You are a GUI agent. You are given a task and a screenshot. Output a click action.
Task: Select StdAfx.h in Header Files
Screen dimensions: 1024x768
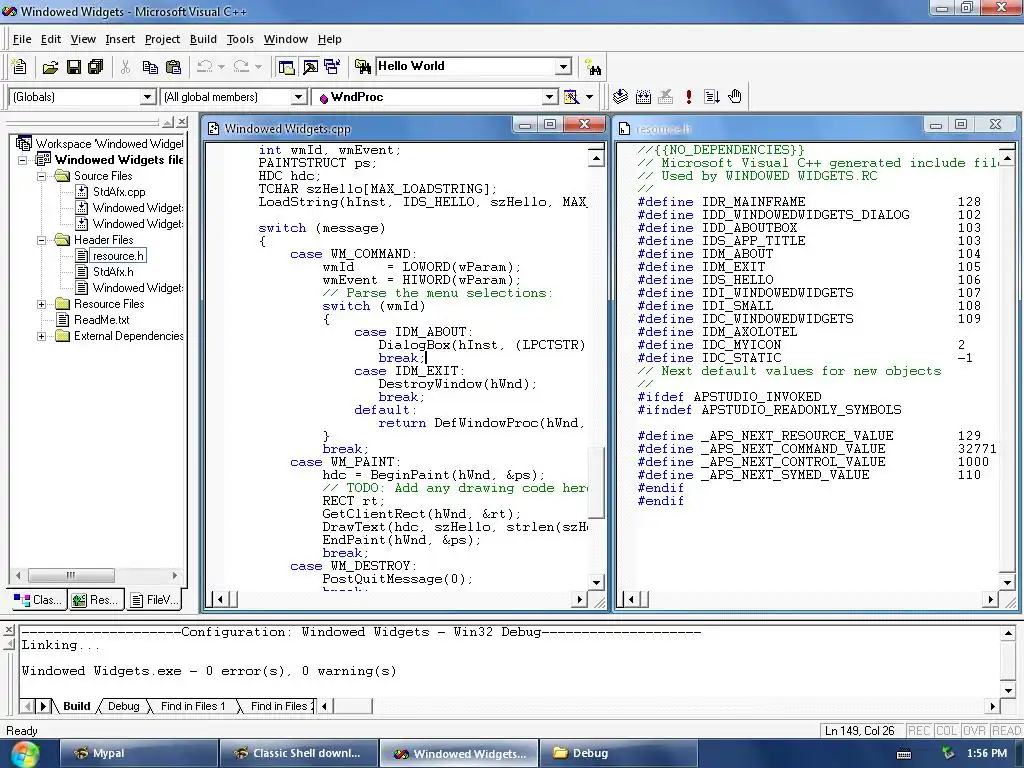[113, 272]
